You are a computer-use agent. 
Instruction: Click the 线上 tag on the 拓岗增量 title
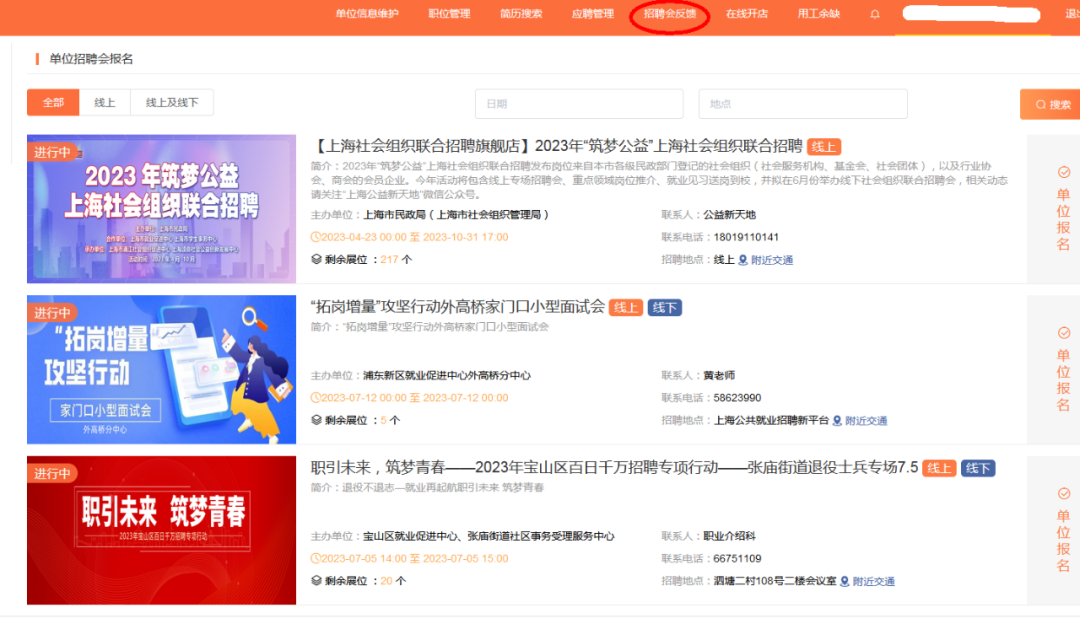click(x=626, y=307)
